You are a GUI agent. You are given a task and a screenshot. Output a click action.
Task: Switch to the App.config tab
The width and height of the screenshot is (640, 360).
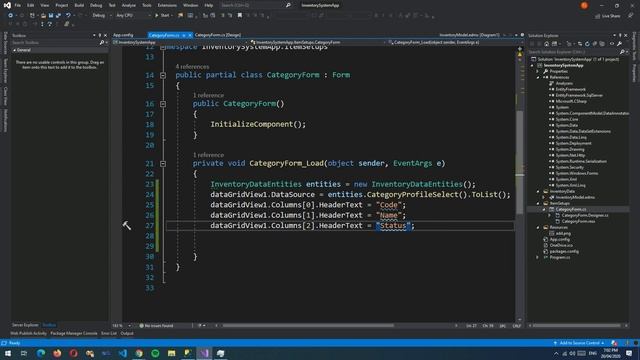(123, 35)
